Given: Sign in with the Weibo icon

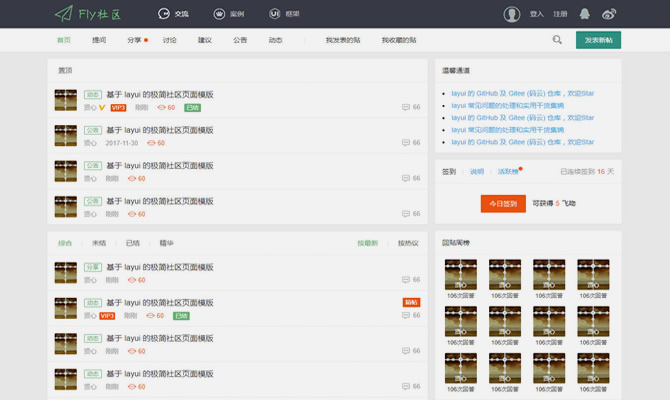Looking at the screenshot, I should [609, 14].
